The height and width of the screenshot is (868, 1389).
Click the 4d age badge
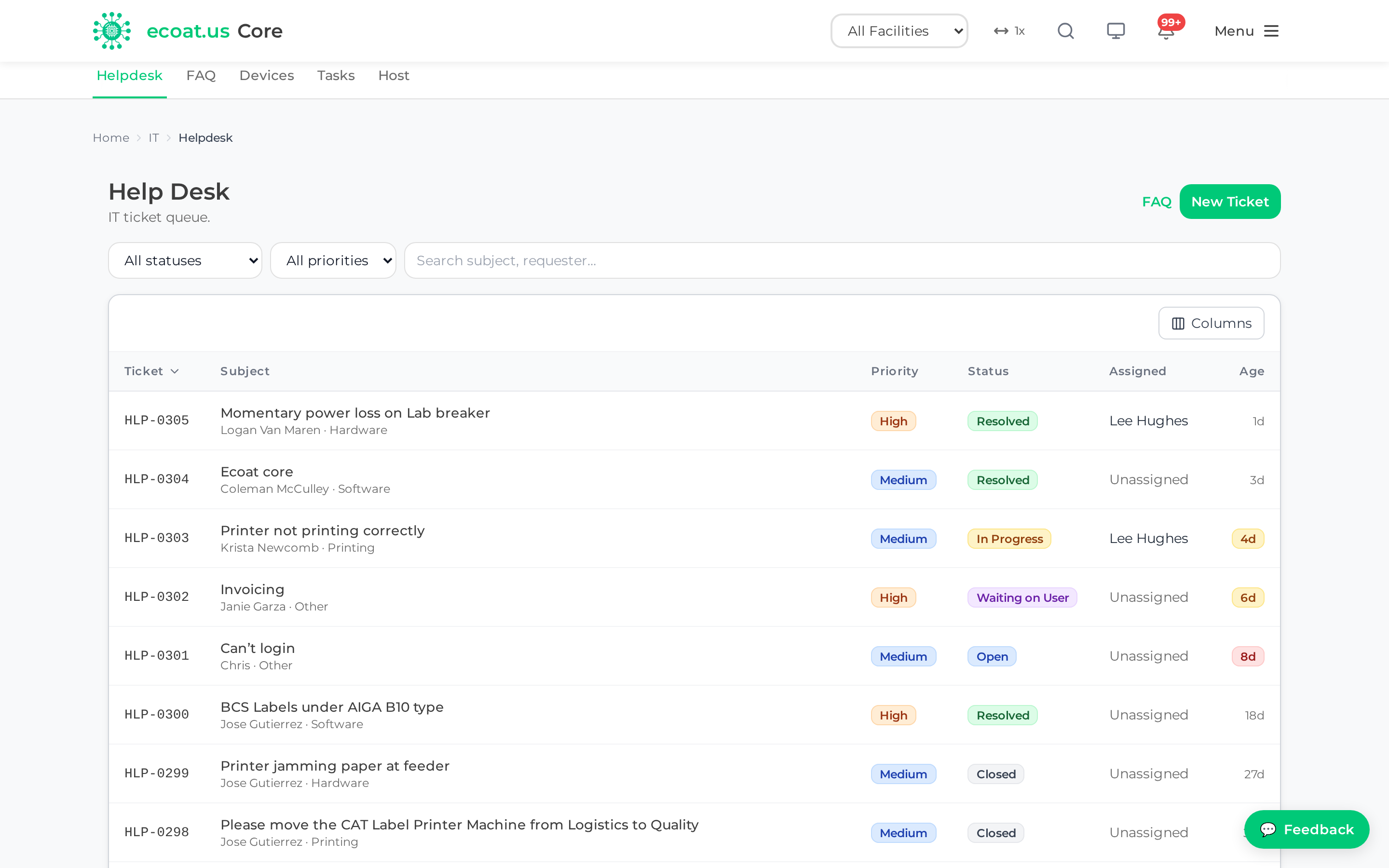click(1248, 539)
